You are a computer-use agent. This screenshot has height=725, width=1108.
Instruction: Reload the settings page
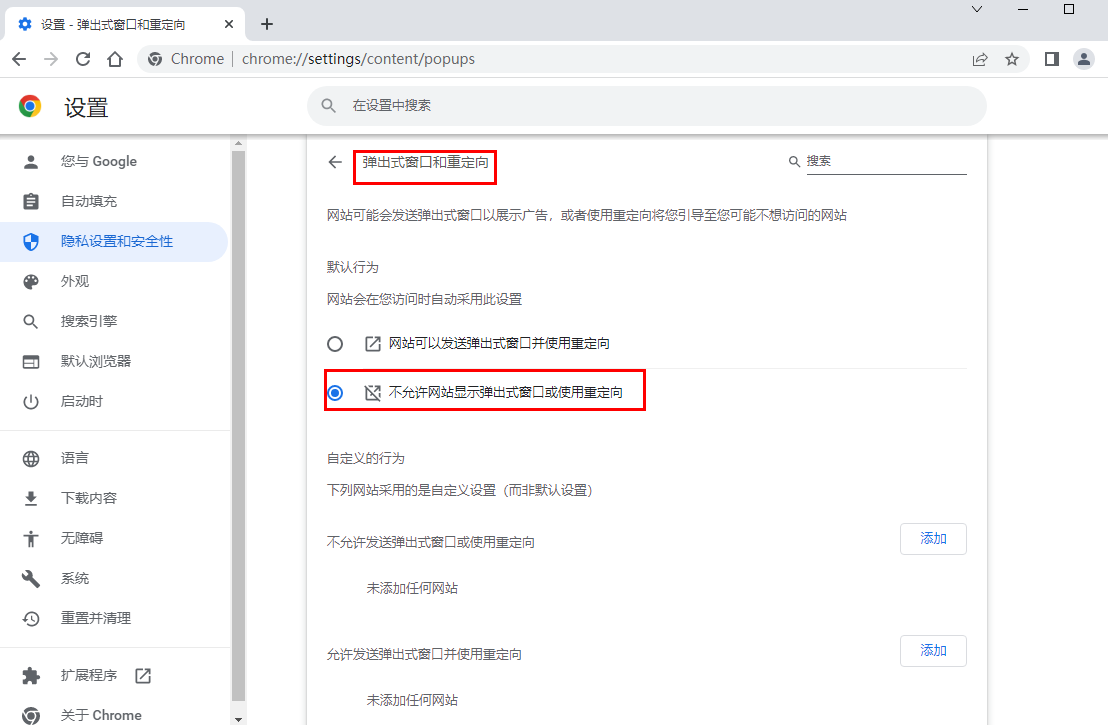coord(83,59)
